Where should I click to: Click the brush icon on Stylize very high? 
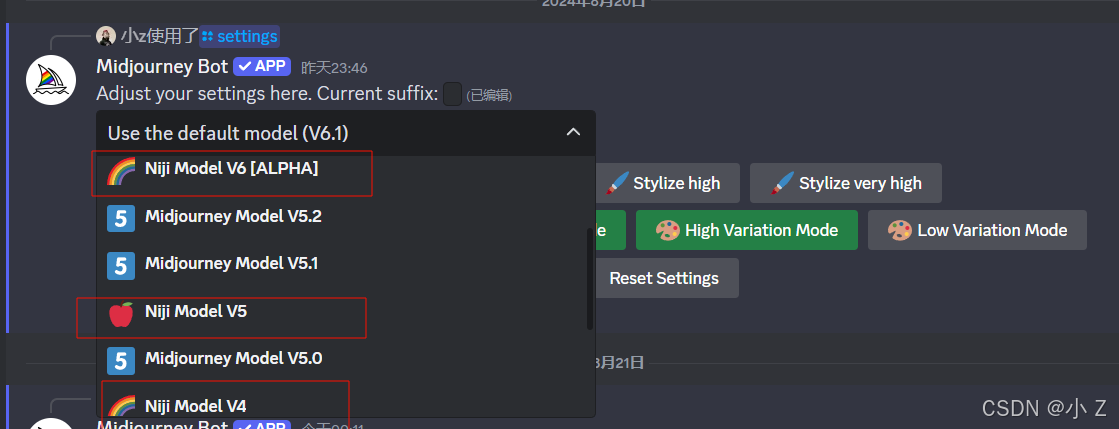click(x=782, y=183)
